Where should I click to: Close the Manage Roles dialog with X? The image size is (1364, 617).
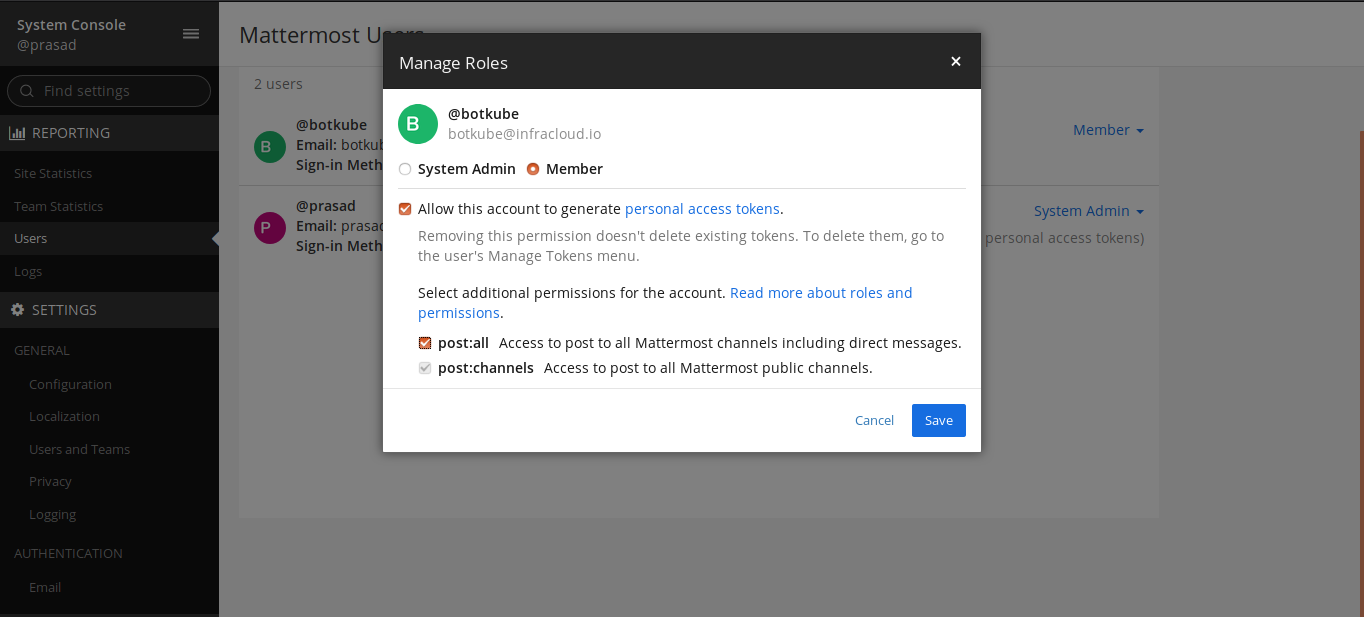point(955,62)
